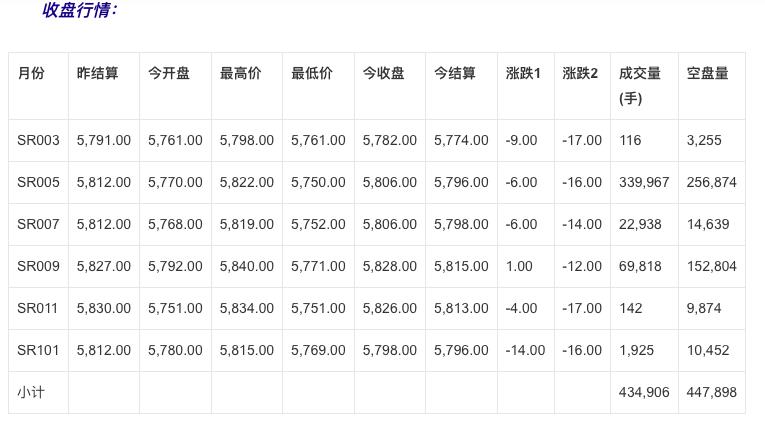This screenshot has width=765, height=427.
Task: Select the SR003 row label
Action: (x=38, y=141)
